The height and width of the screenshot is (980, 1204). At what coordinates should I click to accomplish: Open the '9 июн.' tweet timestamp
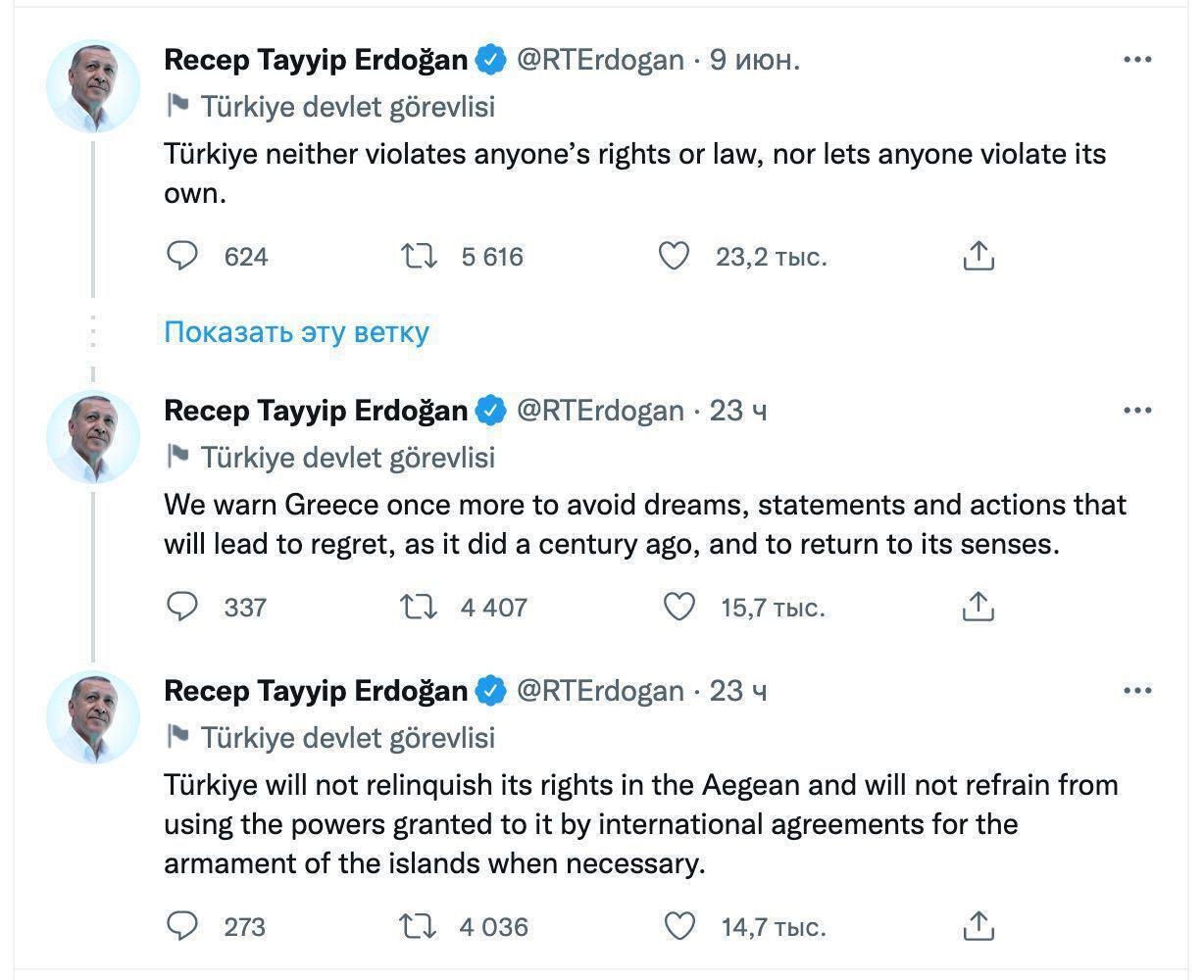coord(754,60)
